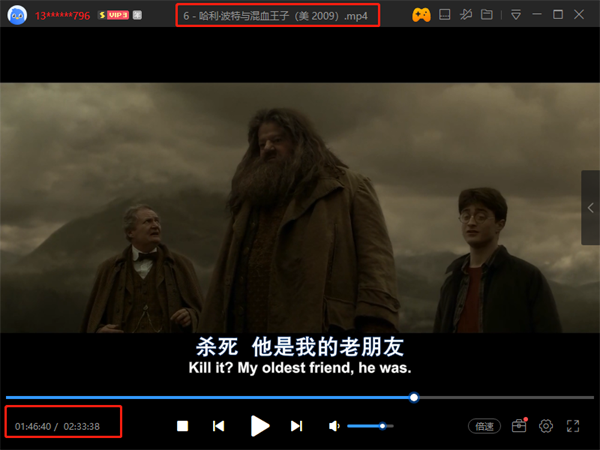600x450 pixels.
Task: Open the orange game controller icon
Action: [421, 15]
